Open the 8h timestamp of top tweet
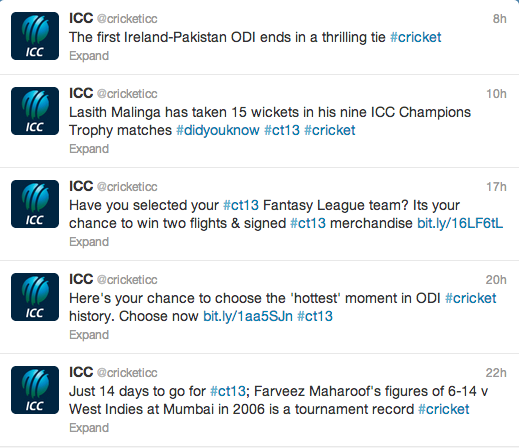The width and height of the screenshot is (519, 448). [499, 19]
